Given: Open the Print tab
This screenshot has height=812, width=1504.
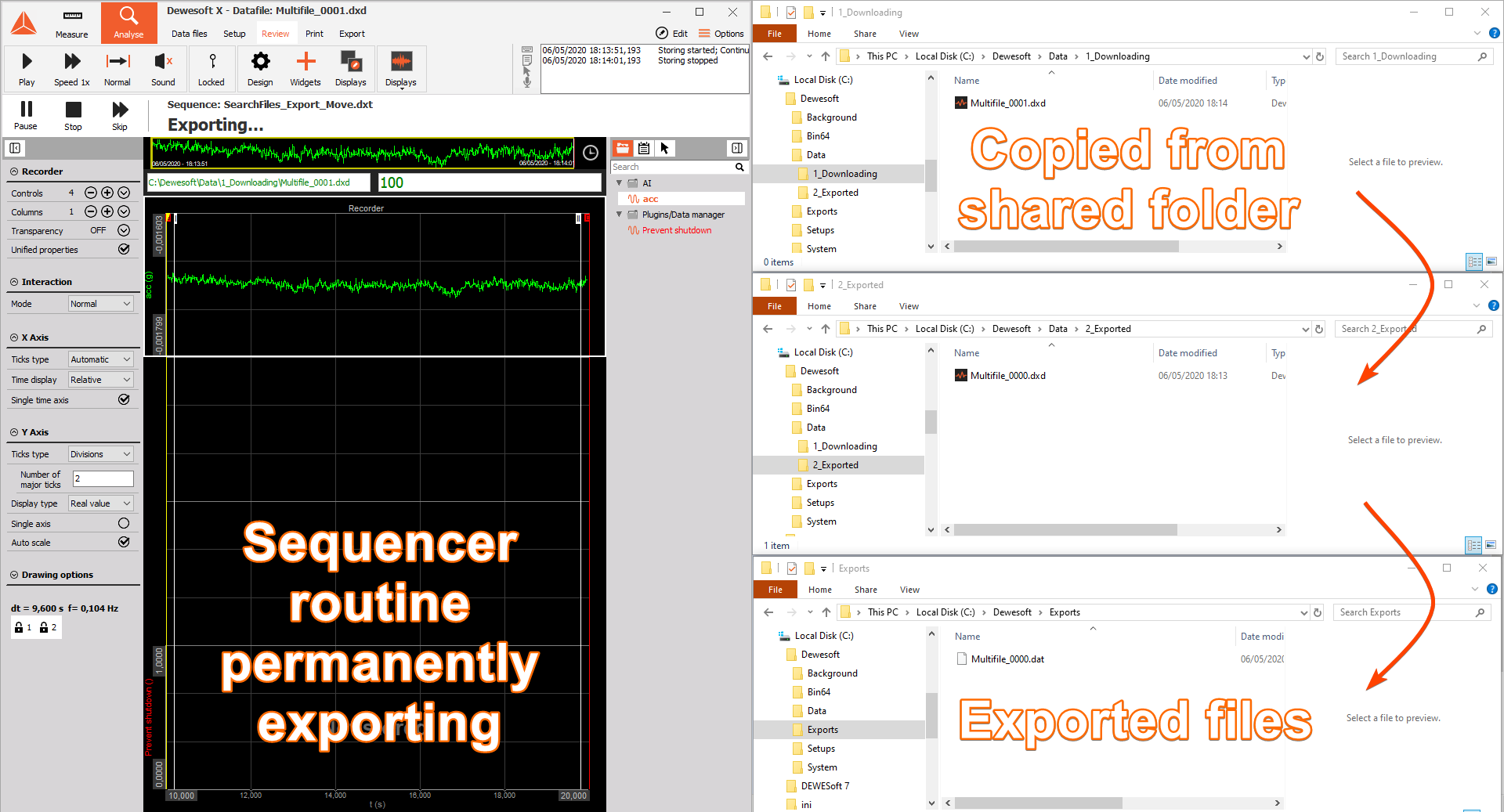Looking at the screenshot, I should (314, 34).
